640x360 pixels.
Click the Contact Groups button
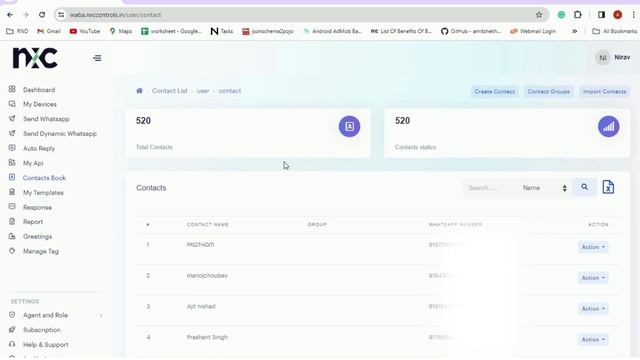tap(549, 91)
